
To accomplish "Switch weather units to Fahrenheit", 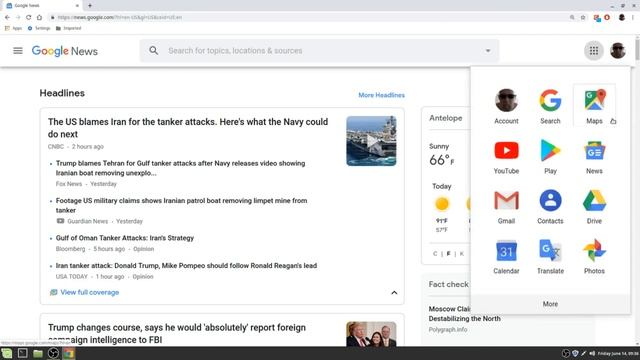I will (448, 253).
